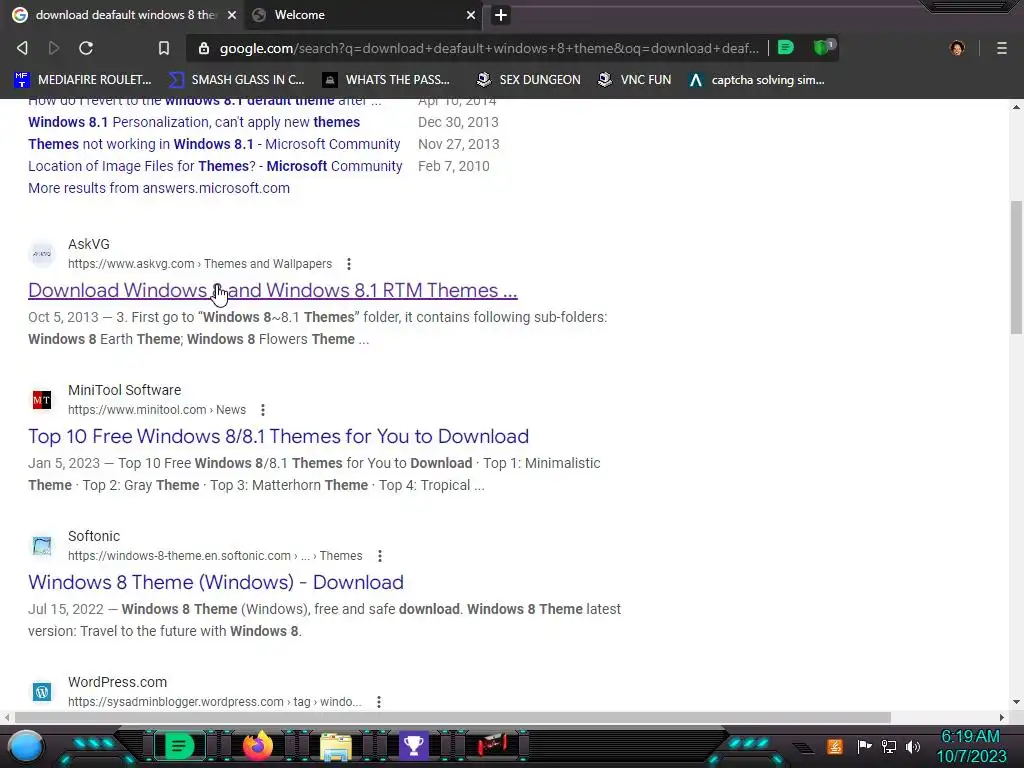Open the user profile avatar
1024x768 pixels.
pyautogui.click(x=957, y=48)
